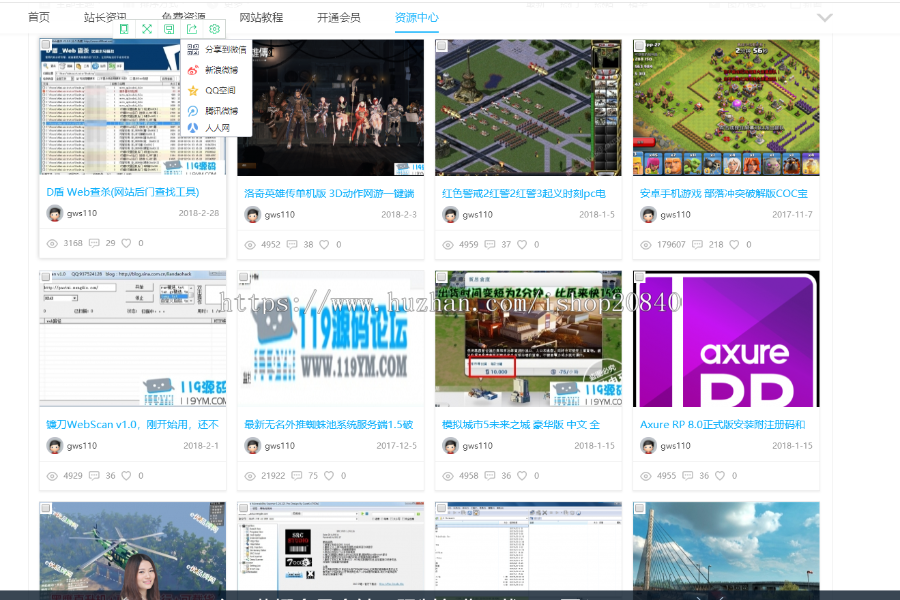Select the checkbox on the Axure RP thumbnail
Screen dimensions: 900x600
pyautogui.click(x=639, y=277)
